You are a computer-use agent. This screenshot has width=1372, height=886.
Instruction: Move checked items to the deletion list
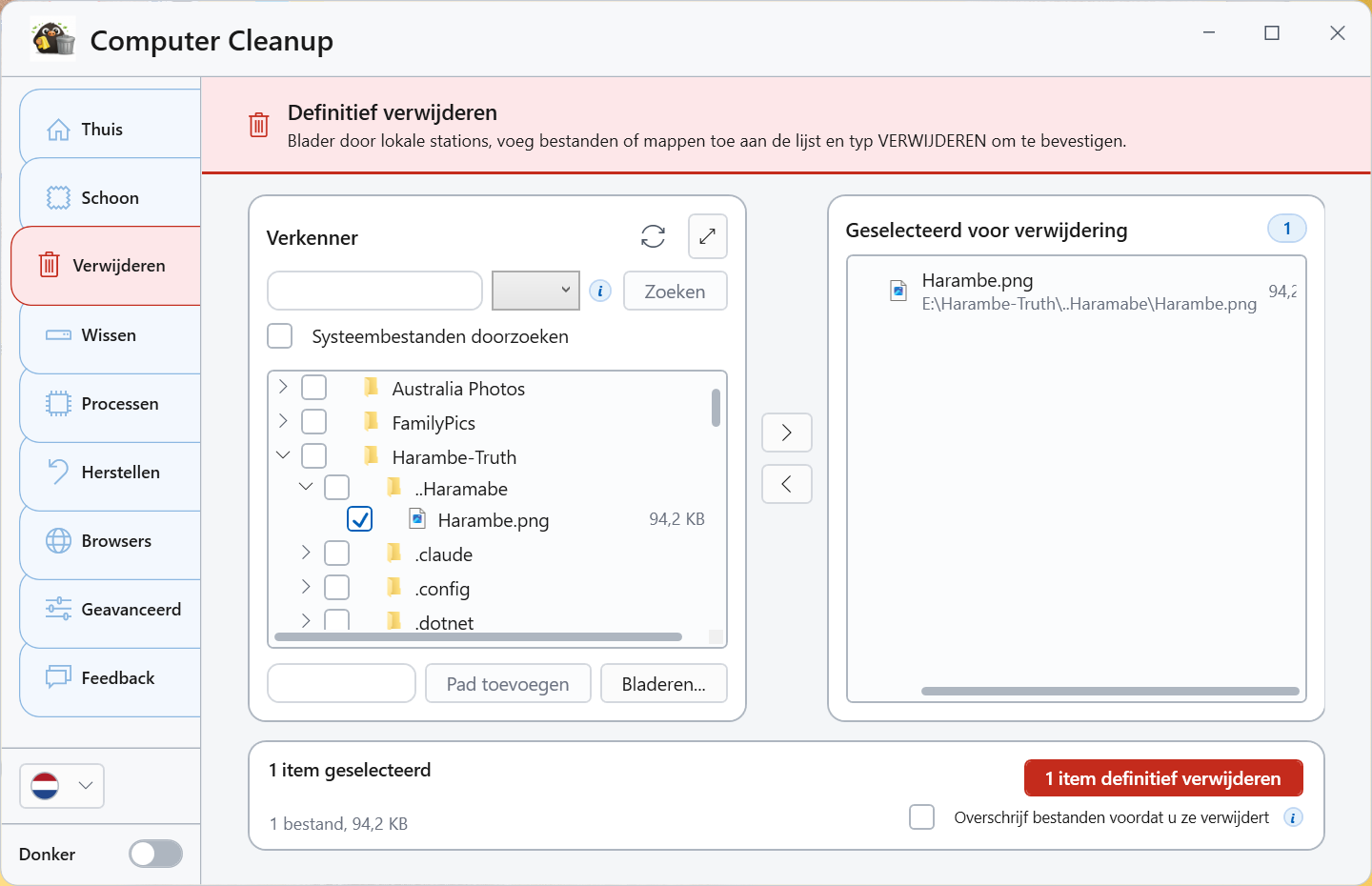click(x=787, y=433)
